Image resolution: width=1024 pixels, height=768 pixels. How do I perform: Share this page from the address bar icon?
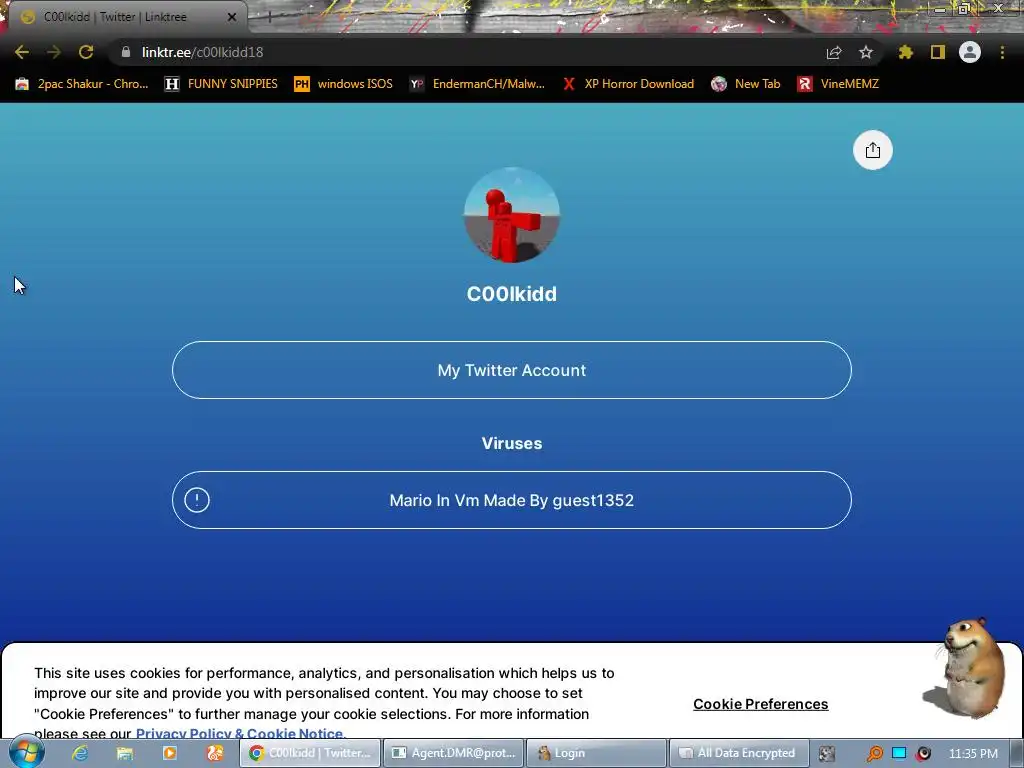click(x=834, y=52)
